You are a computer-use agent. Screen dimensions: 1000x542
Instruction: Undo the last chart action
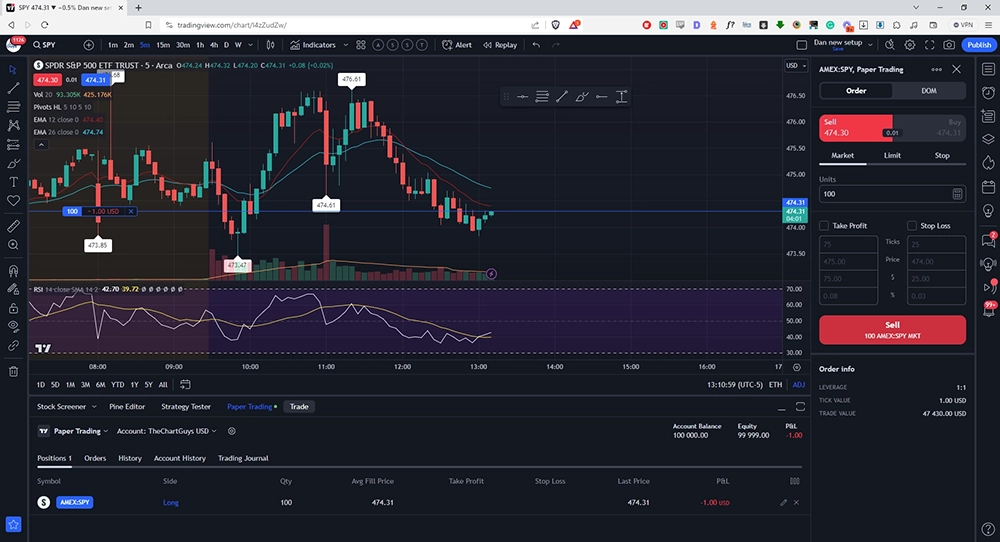(x=536, y=45)
